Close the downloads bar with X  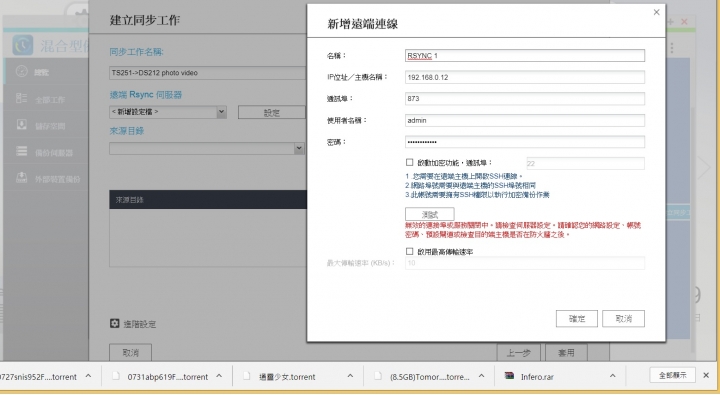(706, 376)
